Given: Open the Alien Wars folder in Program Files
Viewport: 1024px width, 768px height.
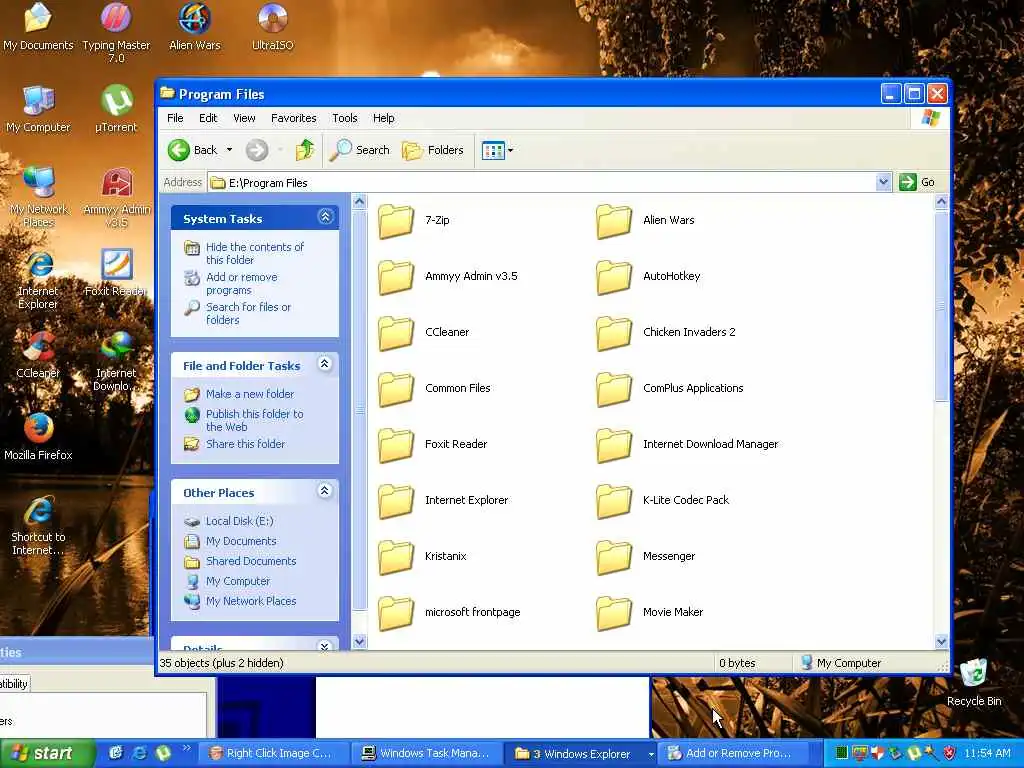Looking at the screenshot, I should tap(645, 221).
